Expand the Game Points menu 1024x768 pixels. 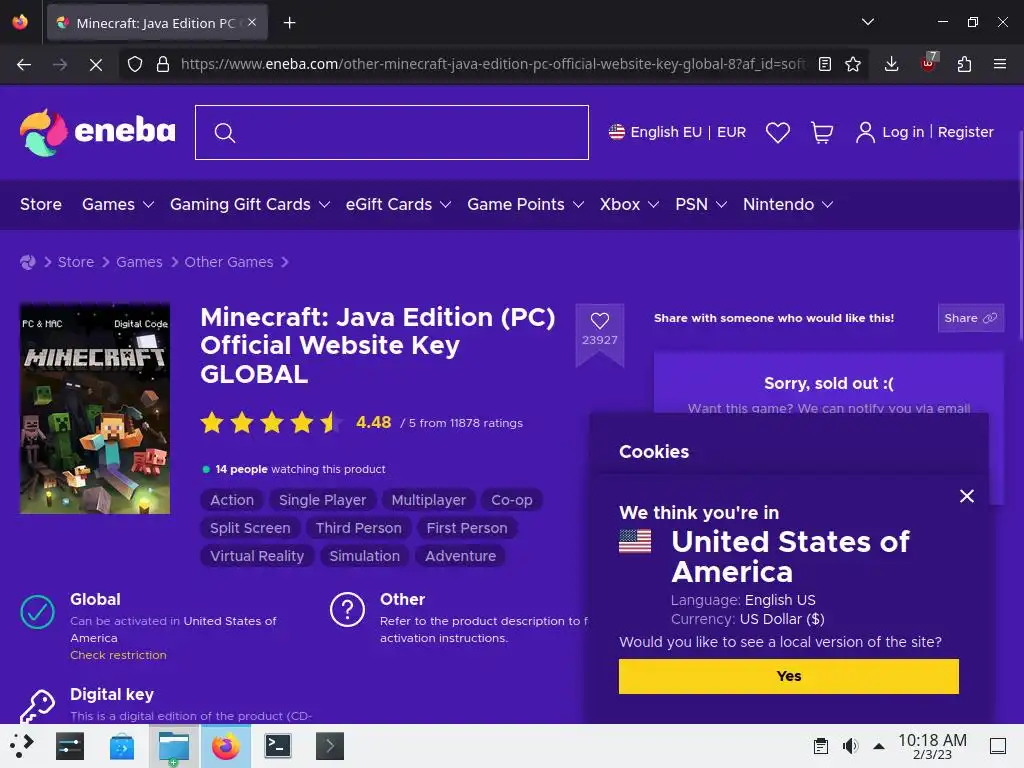(x=525, y=204)
